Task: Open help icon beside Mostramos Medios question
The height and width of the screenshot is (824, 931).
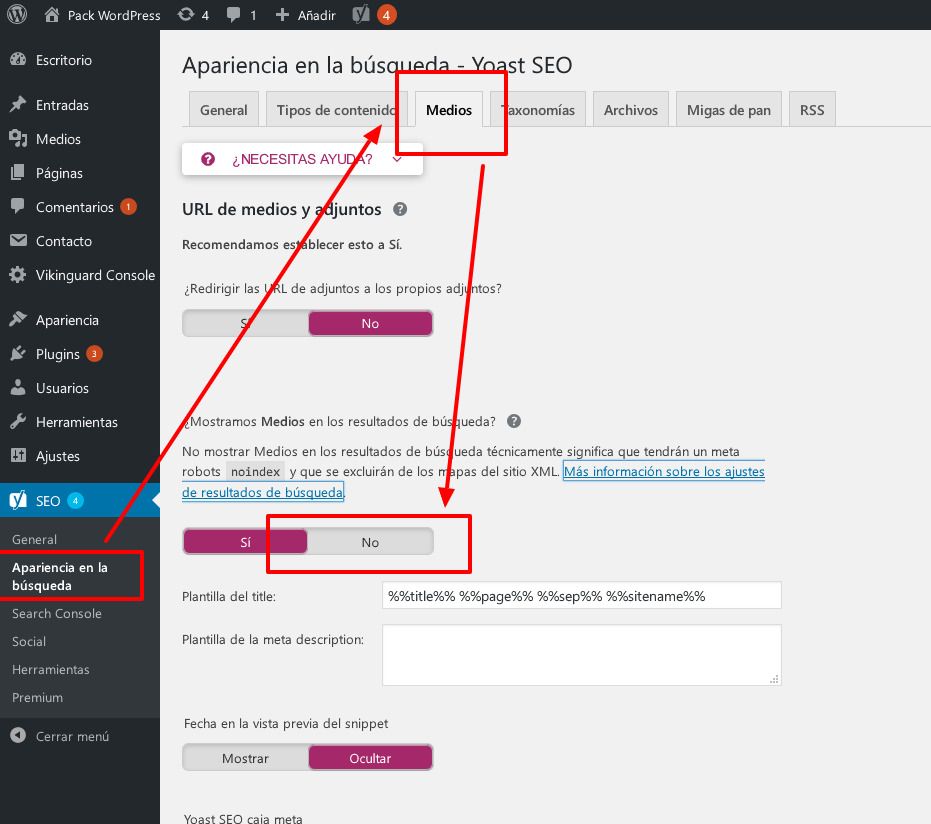Action: point(514,421)
